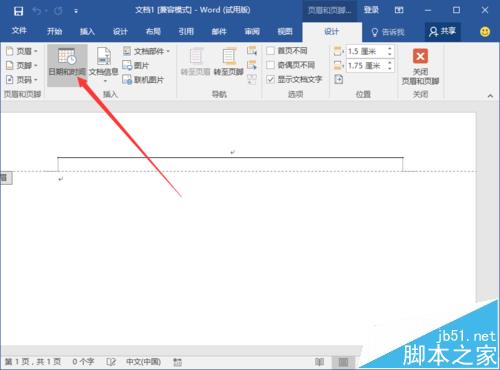Click the word count 0个字 in status bar
This screenshot has height=370, width=500.
click(x=83, y=362)
